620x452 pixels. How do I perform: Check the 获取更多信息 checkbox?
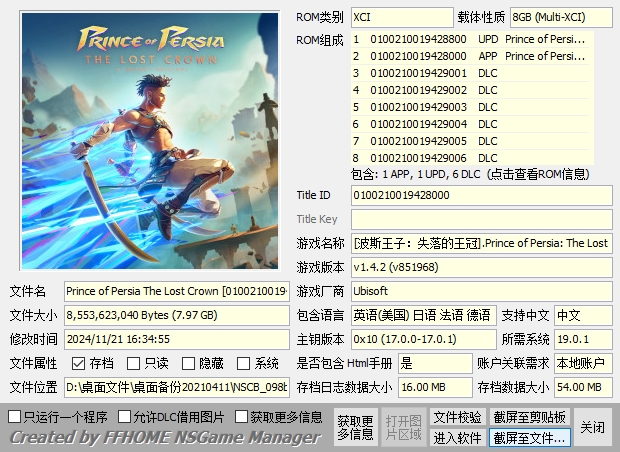click(241, 416)
